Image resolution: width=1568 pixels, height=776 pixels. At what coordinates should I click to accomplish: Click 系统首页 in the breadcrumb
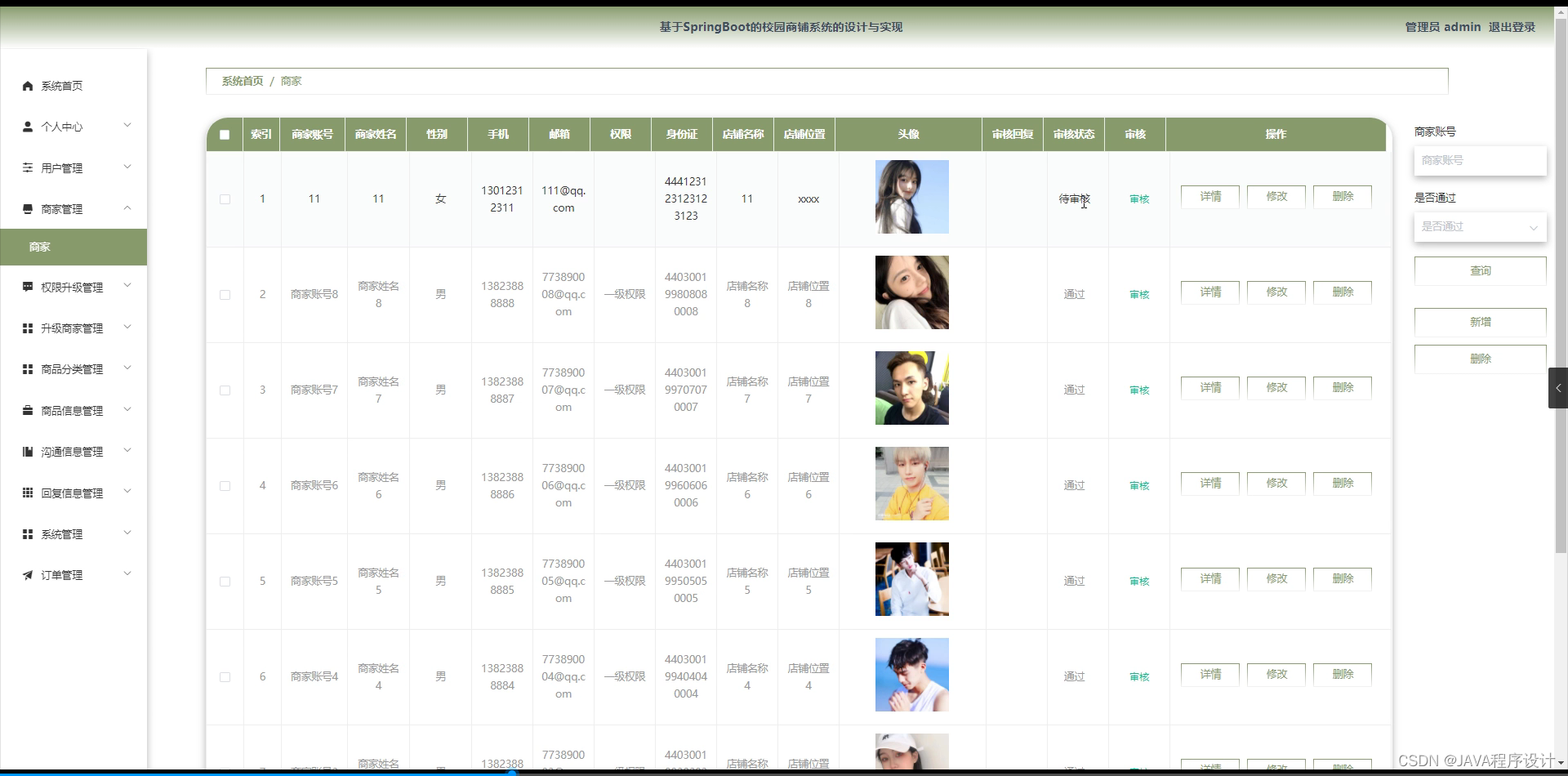pyautogui.click(x=243, y=81)
